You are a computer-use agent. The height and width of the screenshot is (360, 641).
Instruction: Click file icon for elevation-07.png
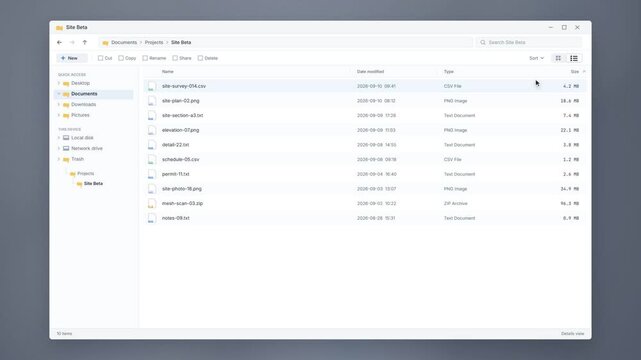[152, 130]
